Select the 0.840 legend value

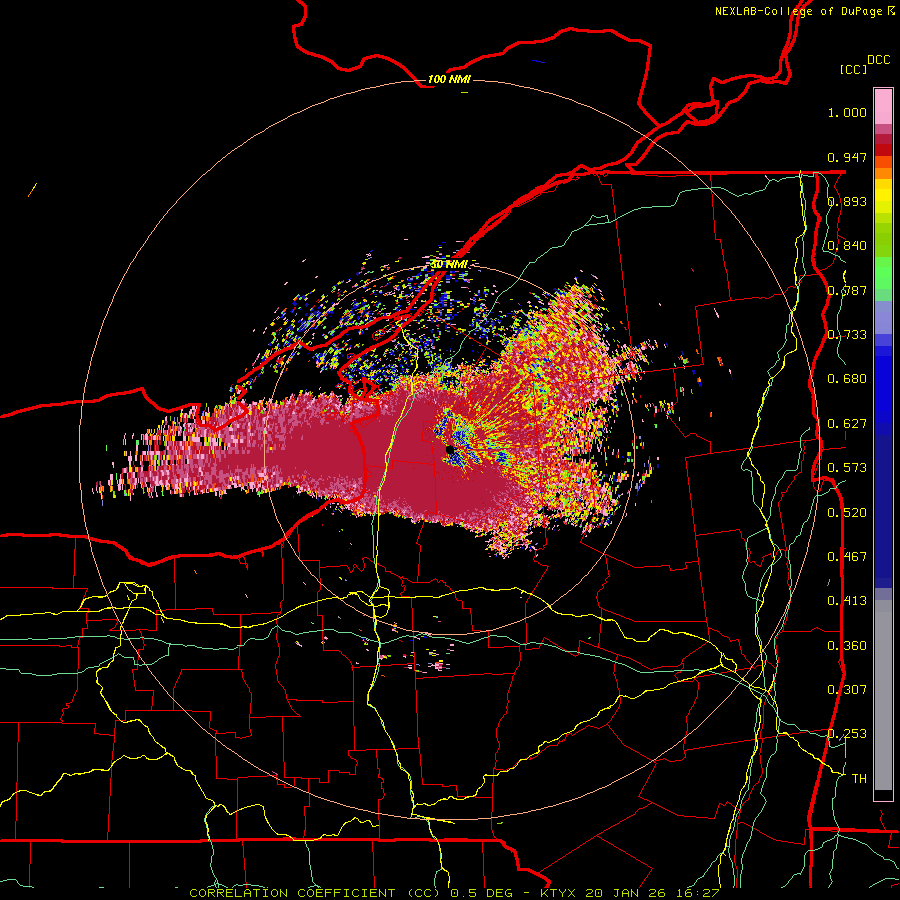847,246
